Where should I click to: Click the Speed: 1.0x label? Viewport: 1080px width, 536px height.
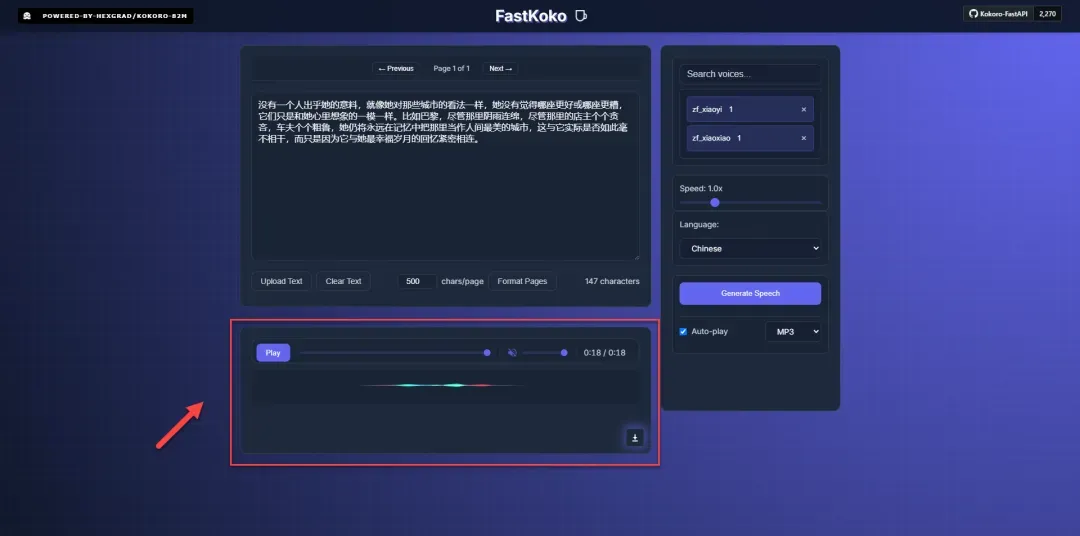701,188
